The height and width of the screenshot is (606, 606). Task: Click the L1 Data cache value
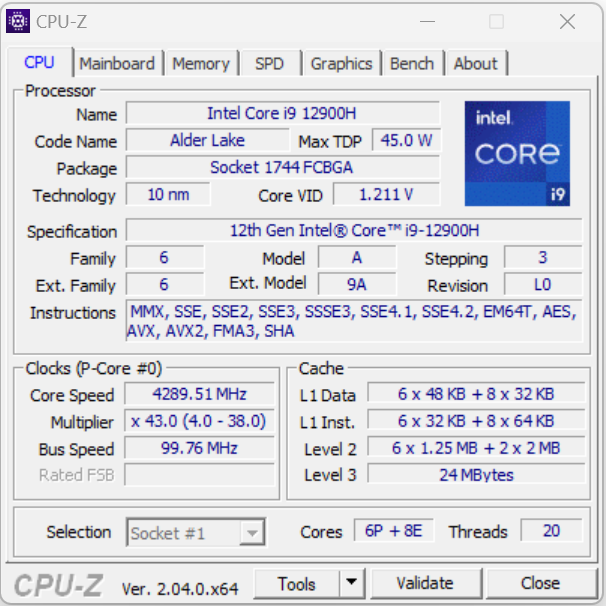[x=476, y=394]
